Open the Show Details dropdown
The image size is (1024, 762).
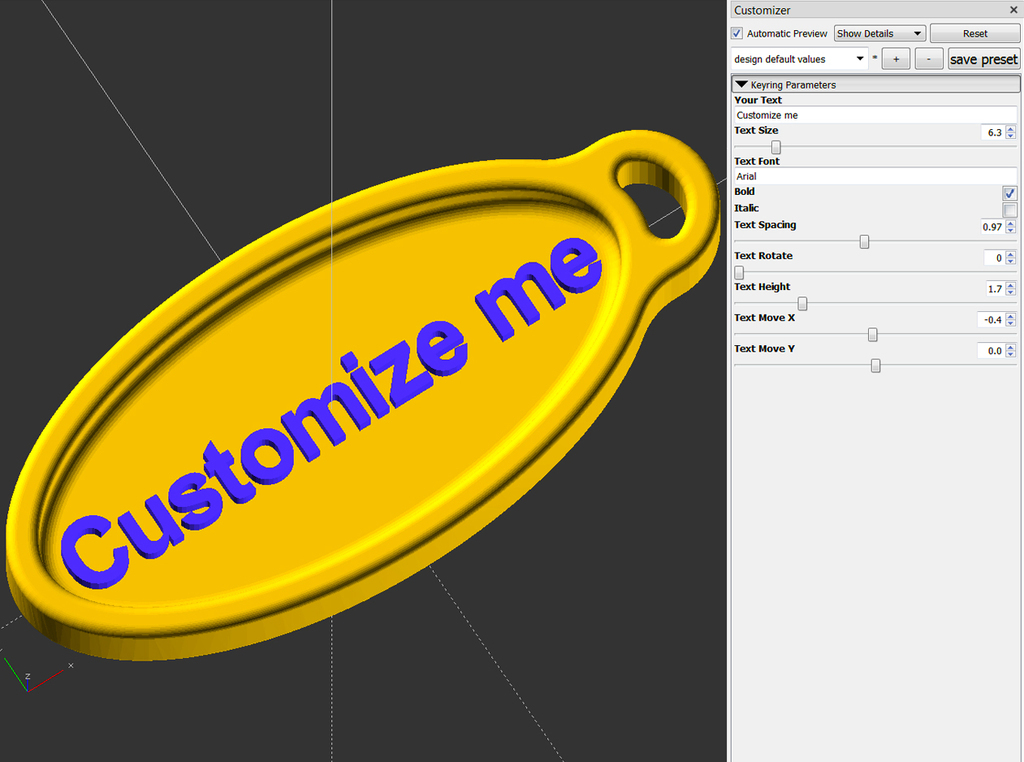[x=878, y=33]
